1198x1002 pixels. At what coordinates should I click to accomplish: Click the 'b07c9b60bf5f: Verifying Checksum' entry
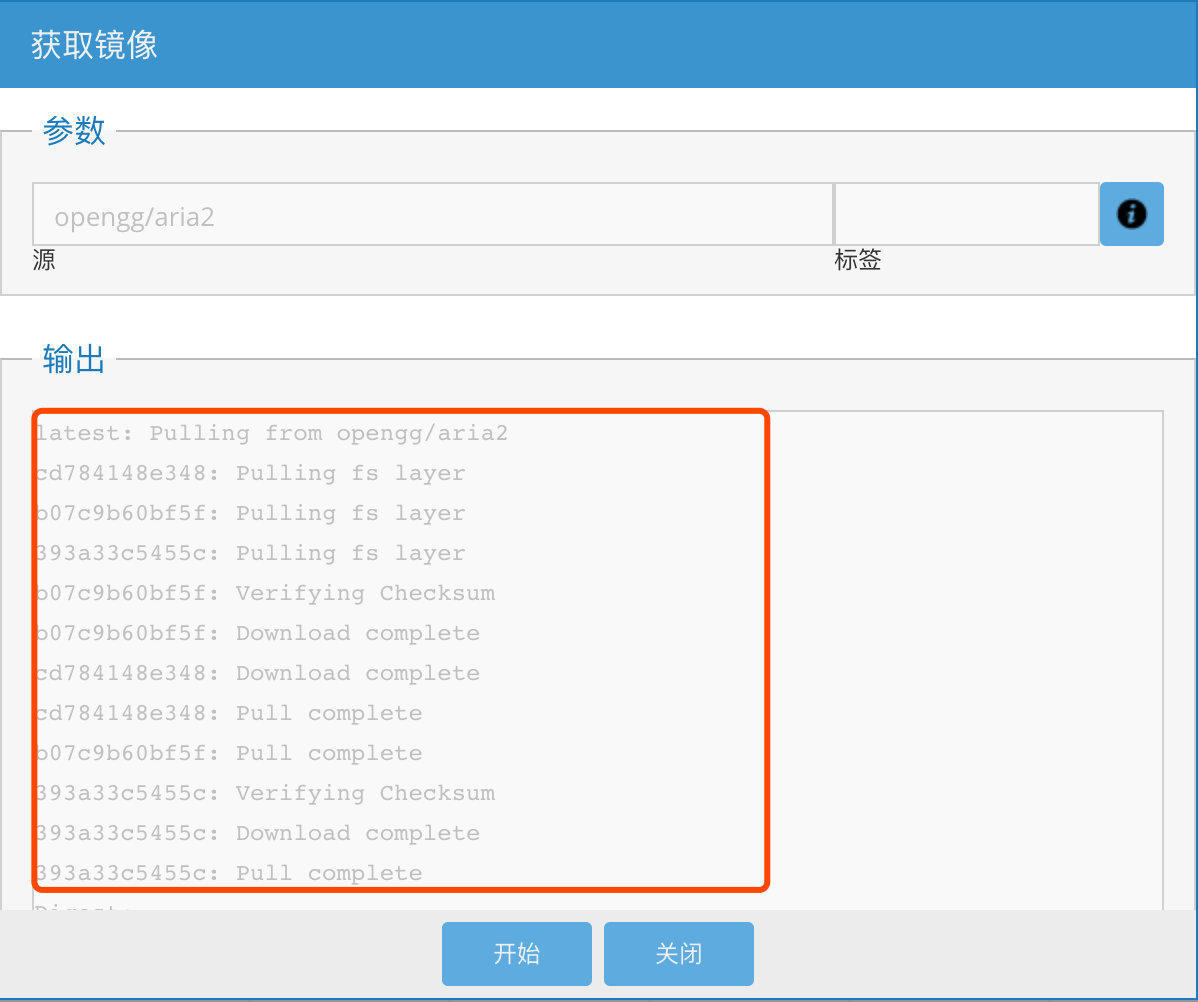(265, 592)
